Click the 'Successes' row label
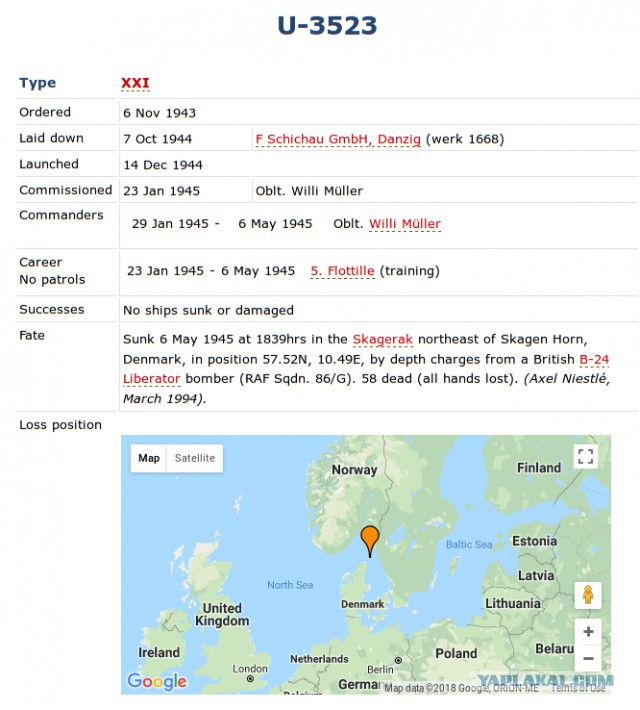Screen dimensions: 640x710 52,309
